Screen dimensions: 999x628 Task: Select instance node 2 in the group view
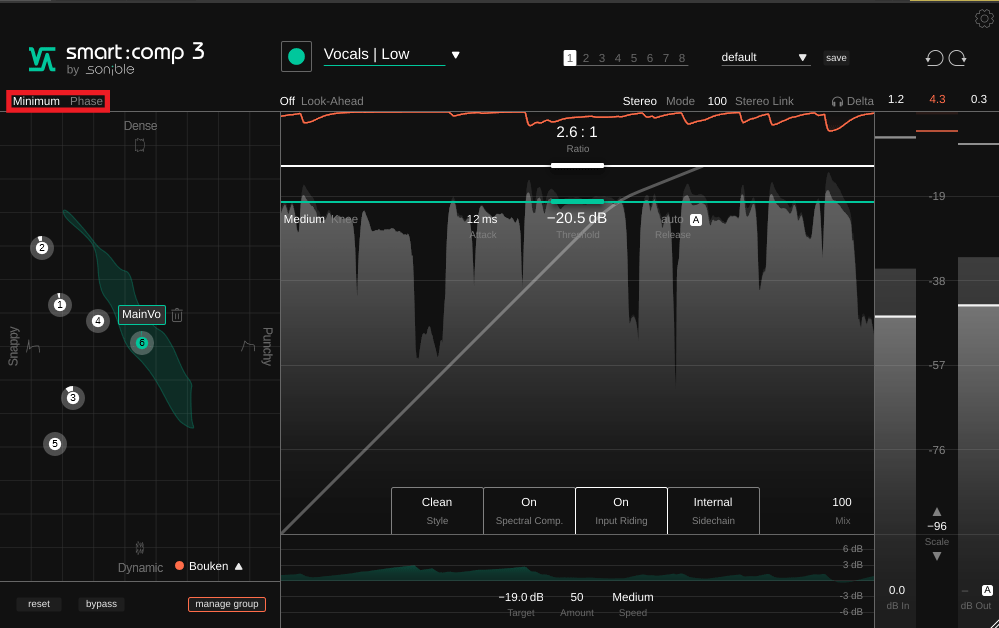coord(42,248)
